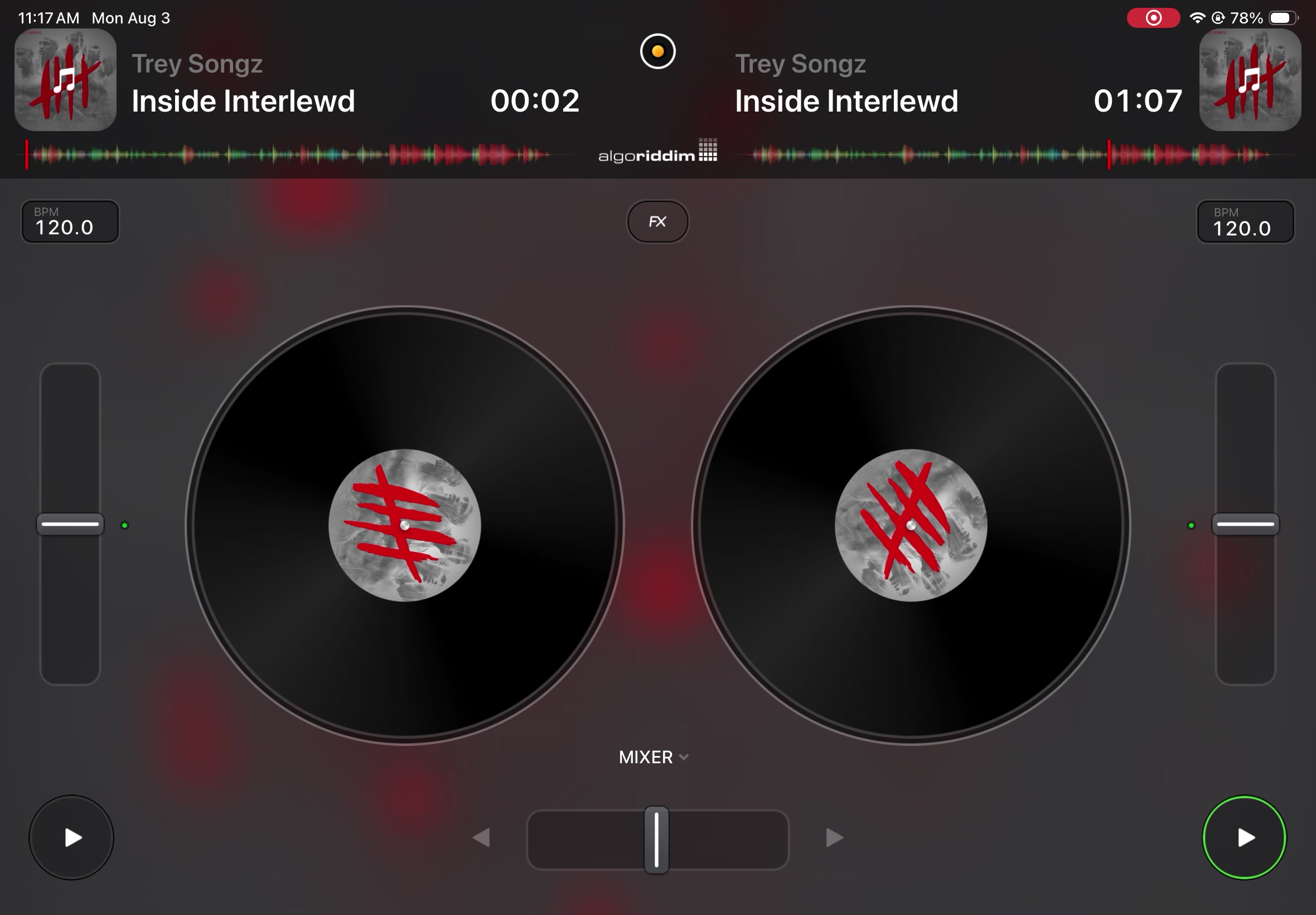Tap the red screen recording indicator
The image size is (1316, 915).
coord(1153,18)
